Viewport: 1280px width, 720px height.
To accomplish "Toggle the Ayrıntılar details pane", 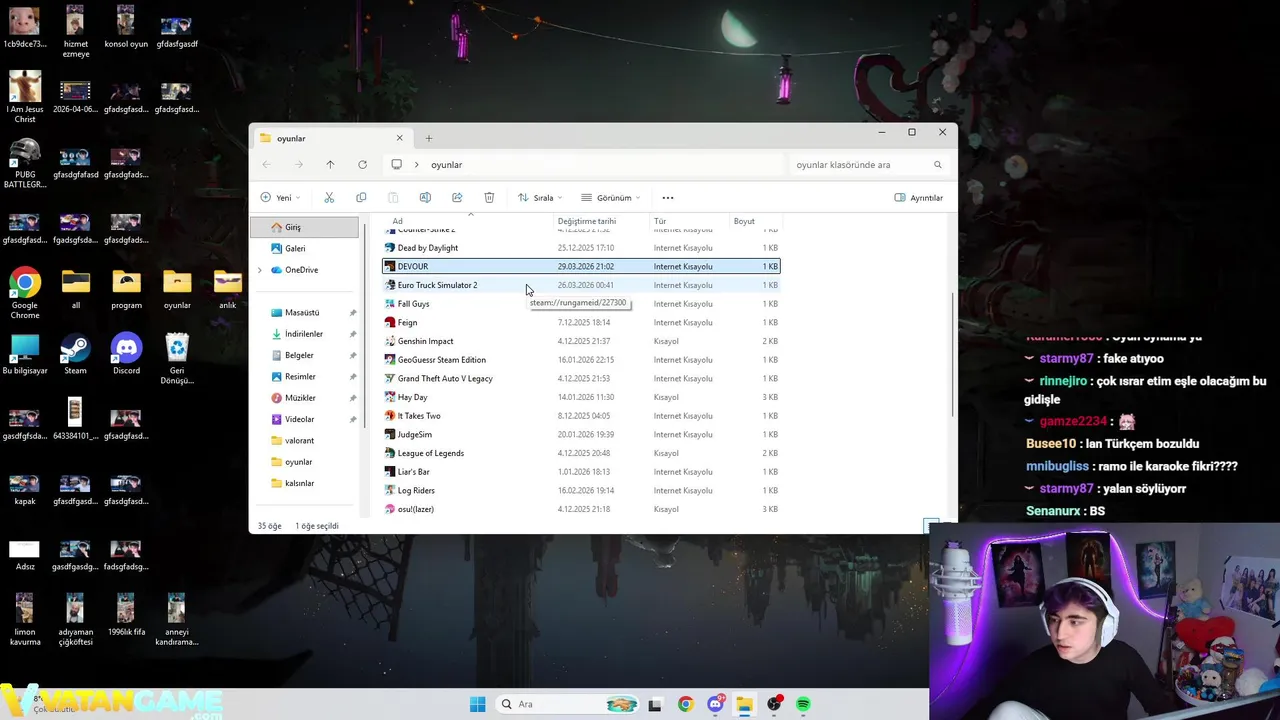I will (919, 197).
